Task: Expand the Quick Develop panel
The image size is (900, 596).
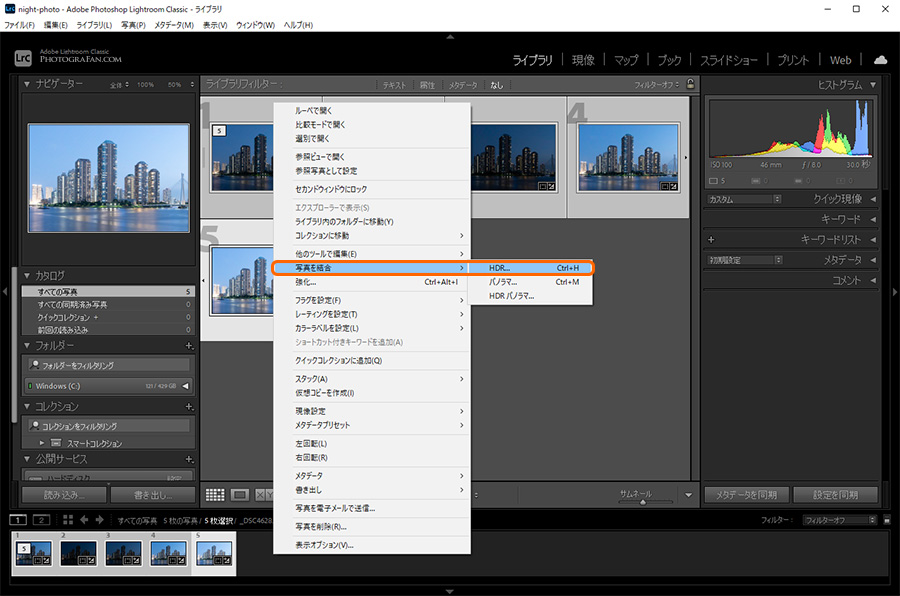Action: coord(873,199)
